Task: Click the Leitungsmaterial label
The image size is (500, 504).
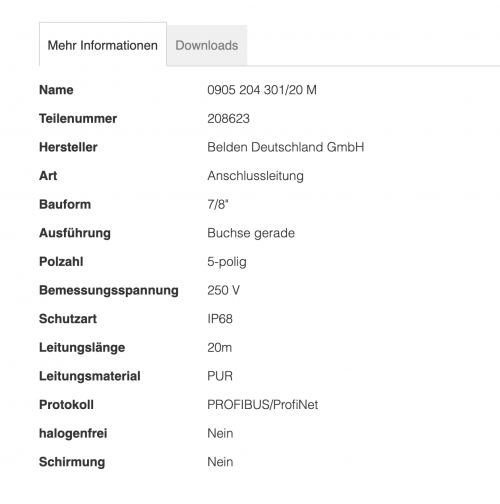Action: 90,376
